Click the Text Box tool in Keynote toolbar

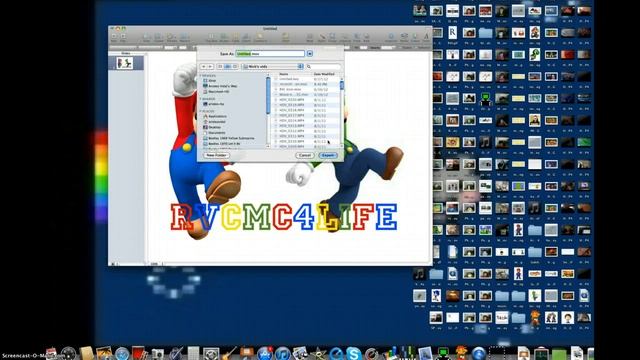click(x=211, y=38)
